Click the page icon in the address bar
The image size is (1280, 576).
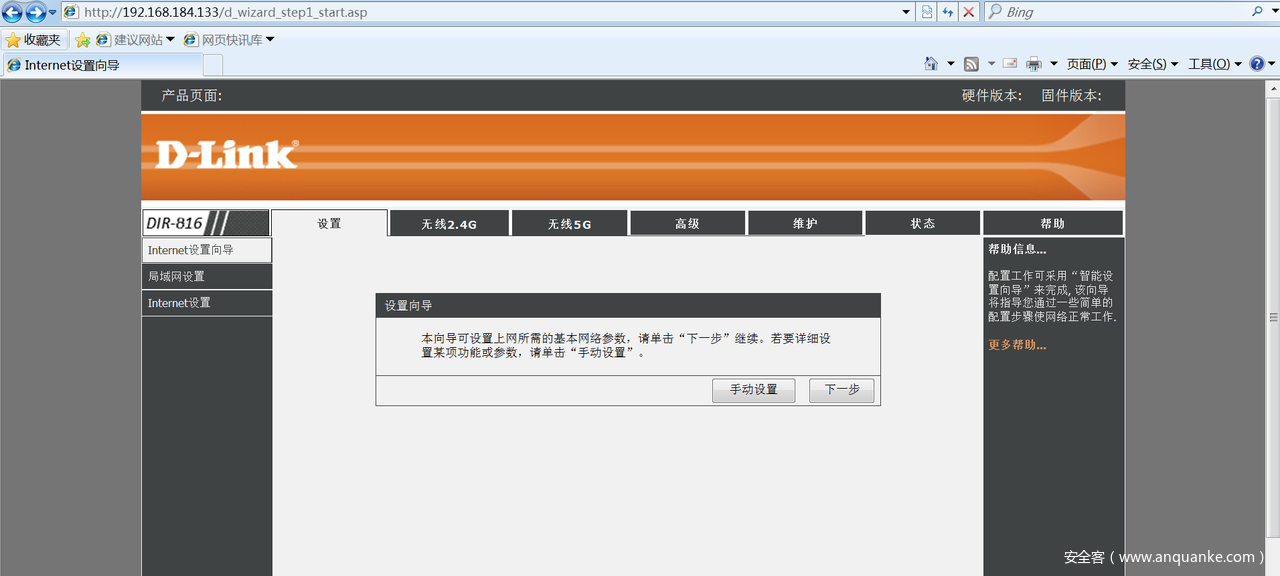pyautogui.click(x=71, y=12)
